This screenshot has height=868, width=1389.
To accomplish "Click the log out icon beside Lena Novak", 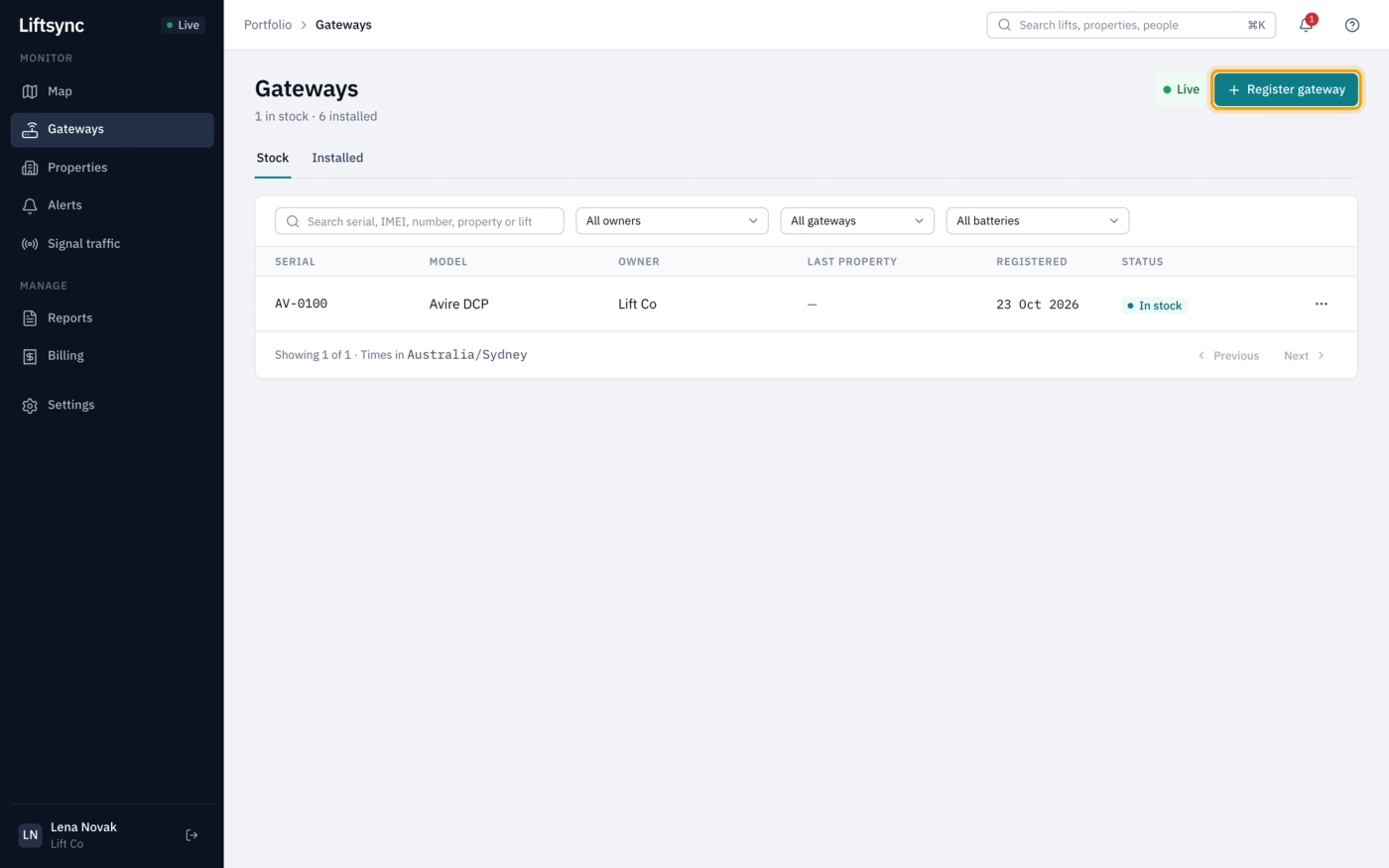I will [x=192, y=835].
